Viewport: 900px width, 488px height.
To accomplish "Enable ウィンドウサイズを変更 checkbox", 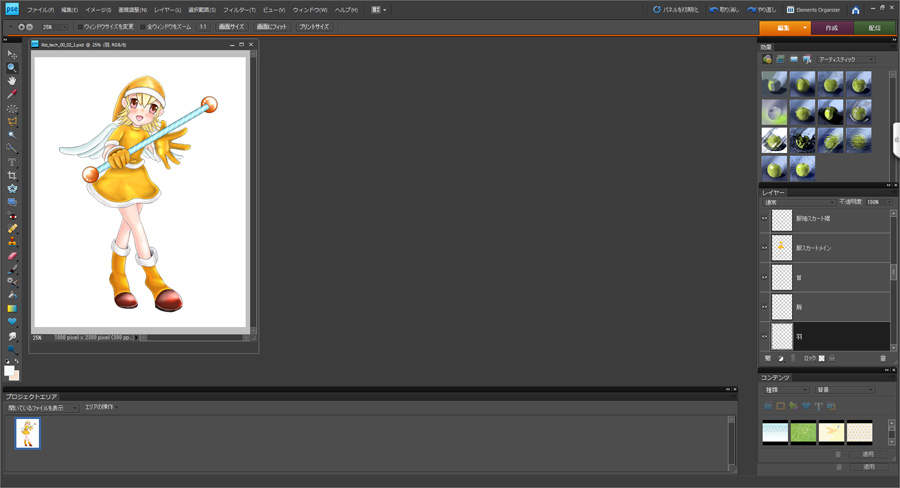I will click(x=81, y=27).
